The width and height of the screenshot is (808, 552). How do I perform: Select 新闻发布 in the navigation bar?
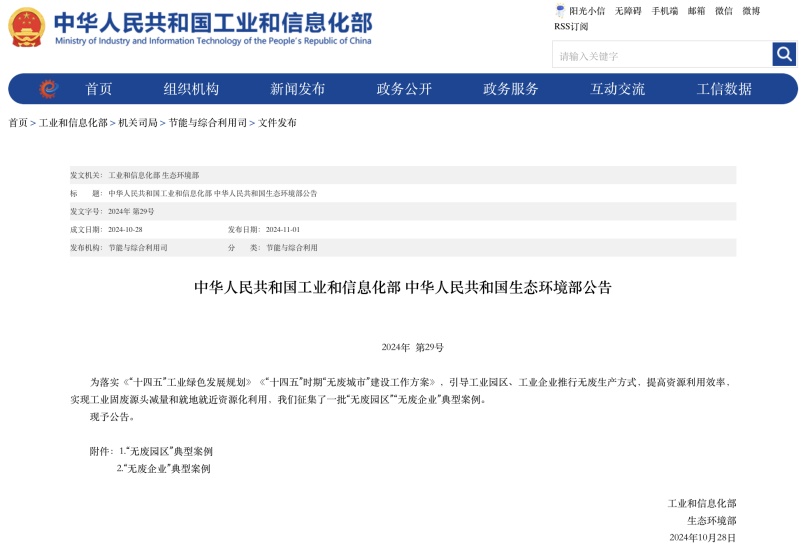(298, 89)
